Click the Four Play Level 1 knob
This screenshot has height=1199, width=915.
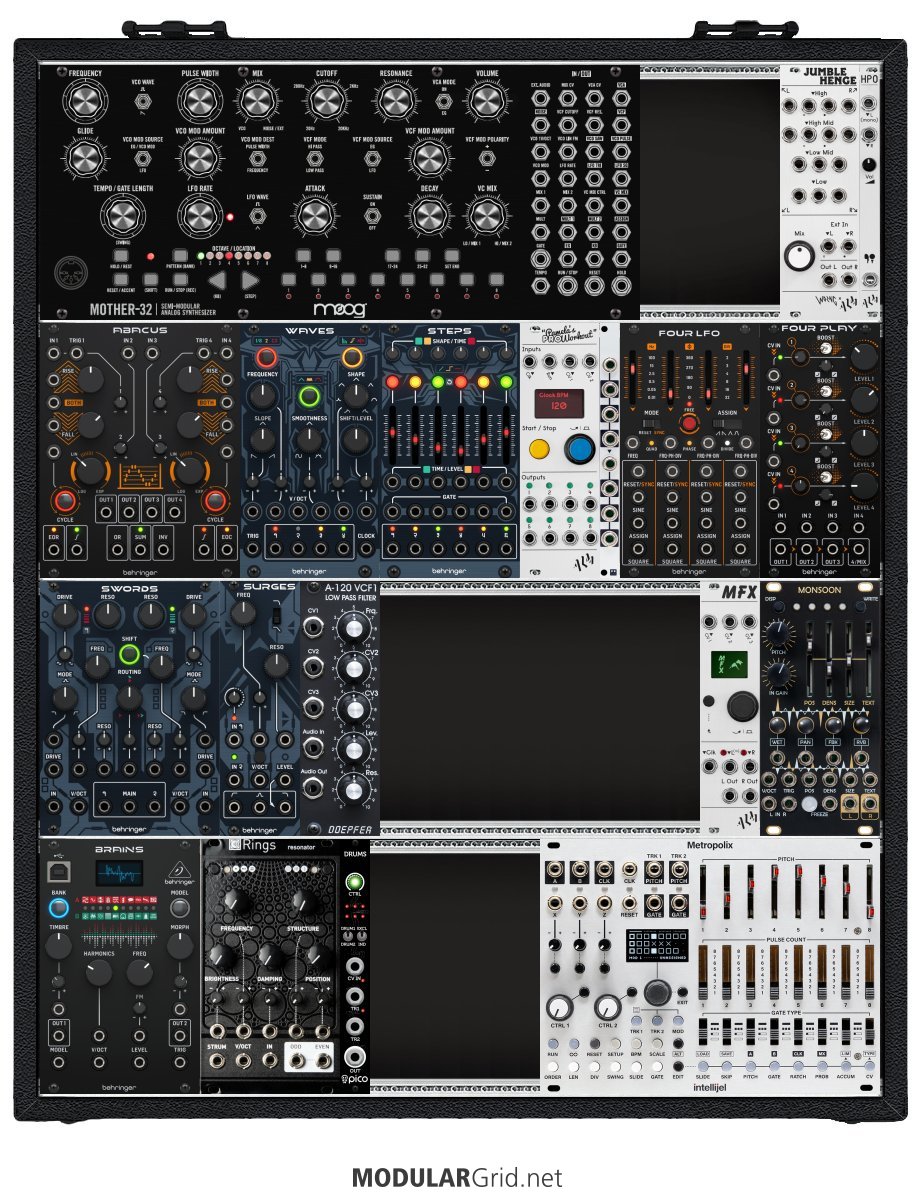(864, 356)
